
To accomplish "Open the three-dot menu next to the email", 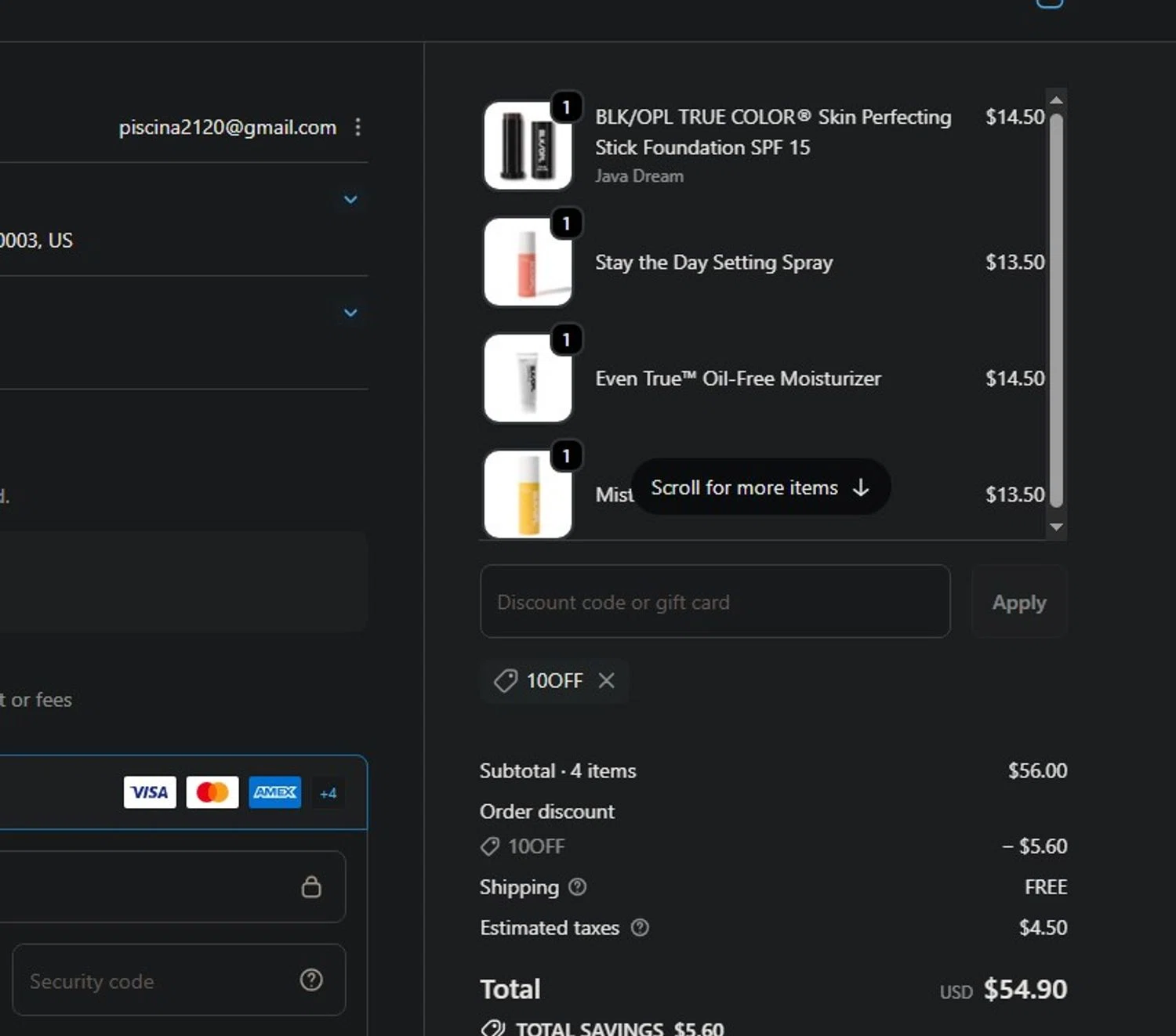I will pos(358,127).
